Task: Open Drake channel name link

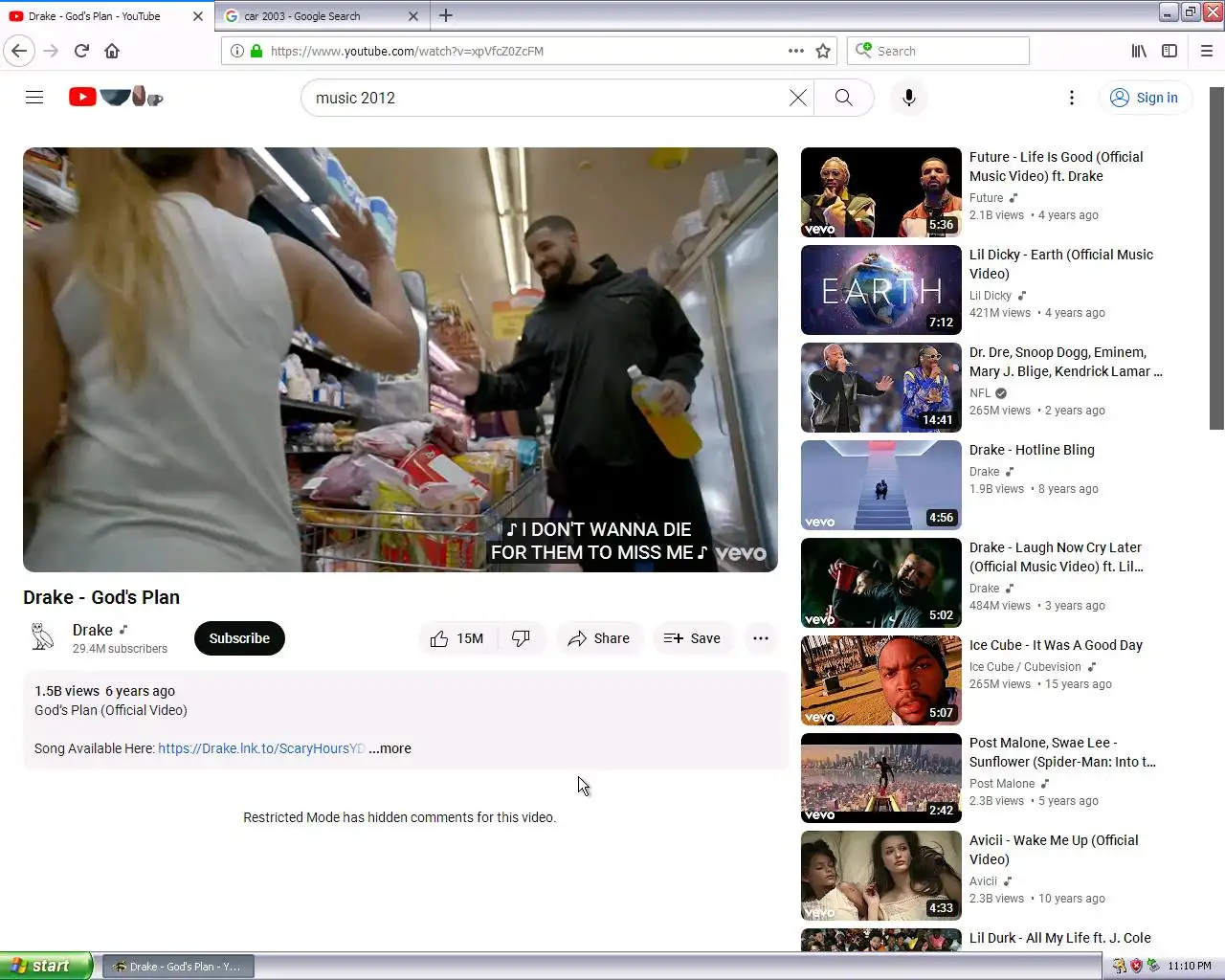Action: click(x=93, y=630)
